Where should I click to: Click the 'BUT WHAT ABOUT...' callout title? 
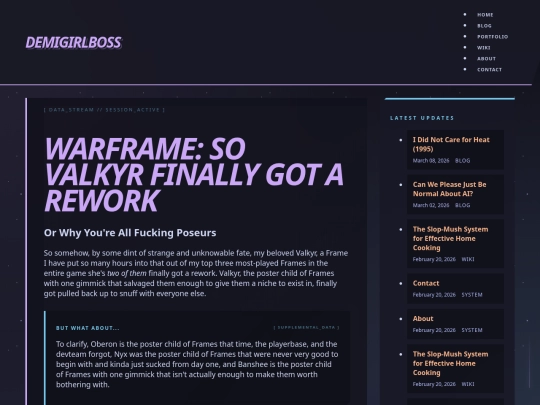tap(87, 328)
